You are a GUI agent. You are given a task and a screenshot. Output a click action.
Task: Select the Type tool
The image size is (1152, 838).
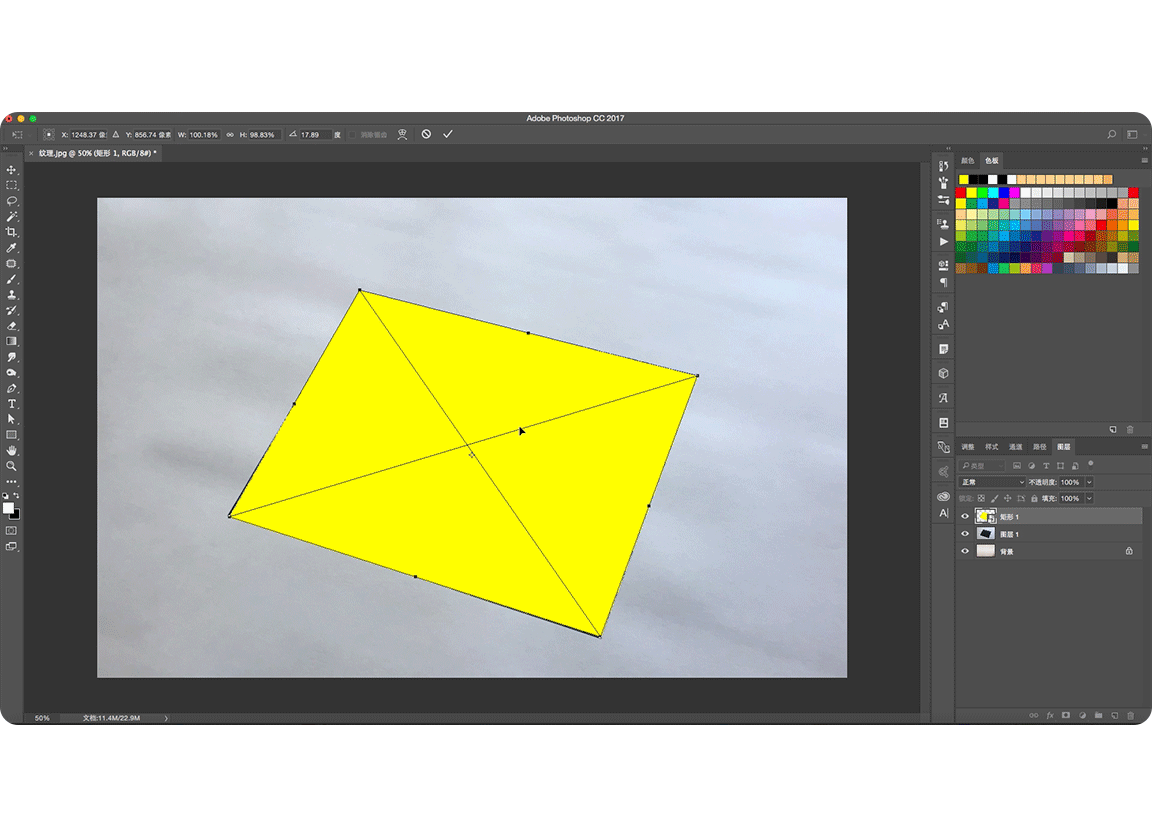12,404
